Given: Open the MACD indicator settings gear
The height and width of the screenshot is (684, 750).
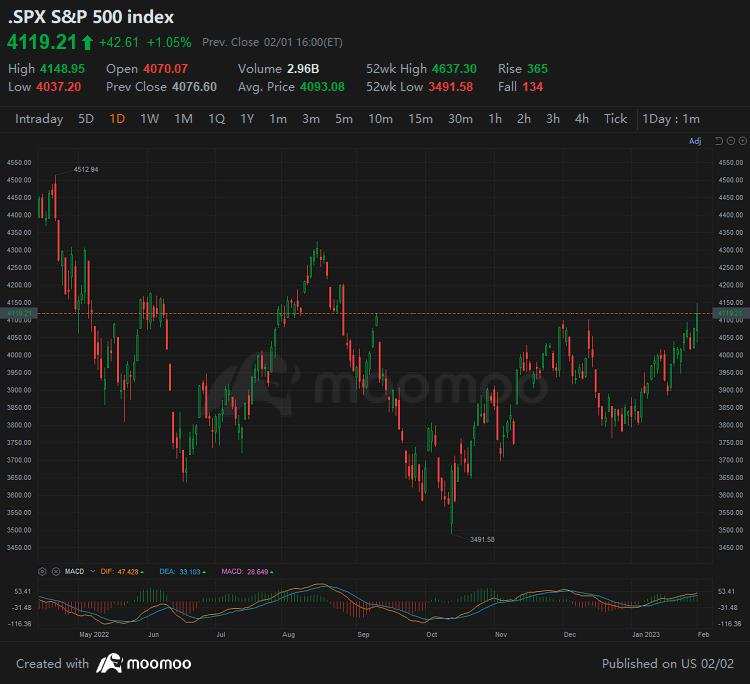Looking at the screenshot, I should pyautogui.click(x=42, y=572).
